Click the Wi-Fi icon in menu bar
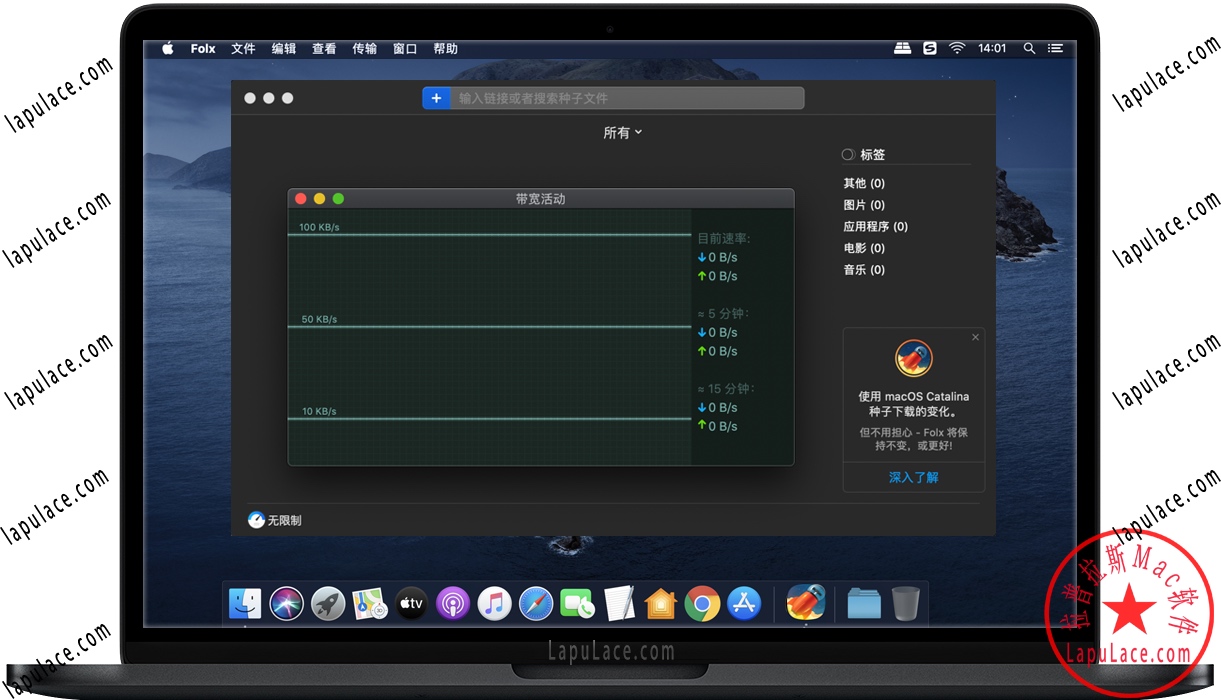The image size is (1221, 700). (x=957, y=47)
